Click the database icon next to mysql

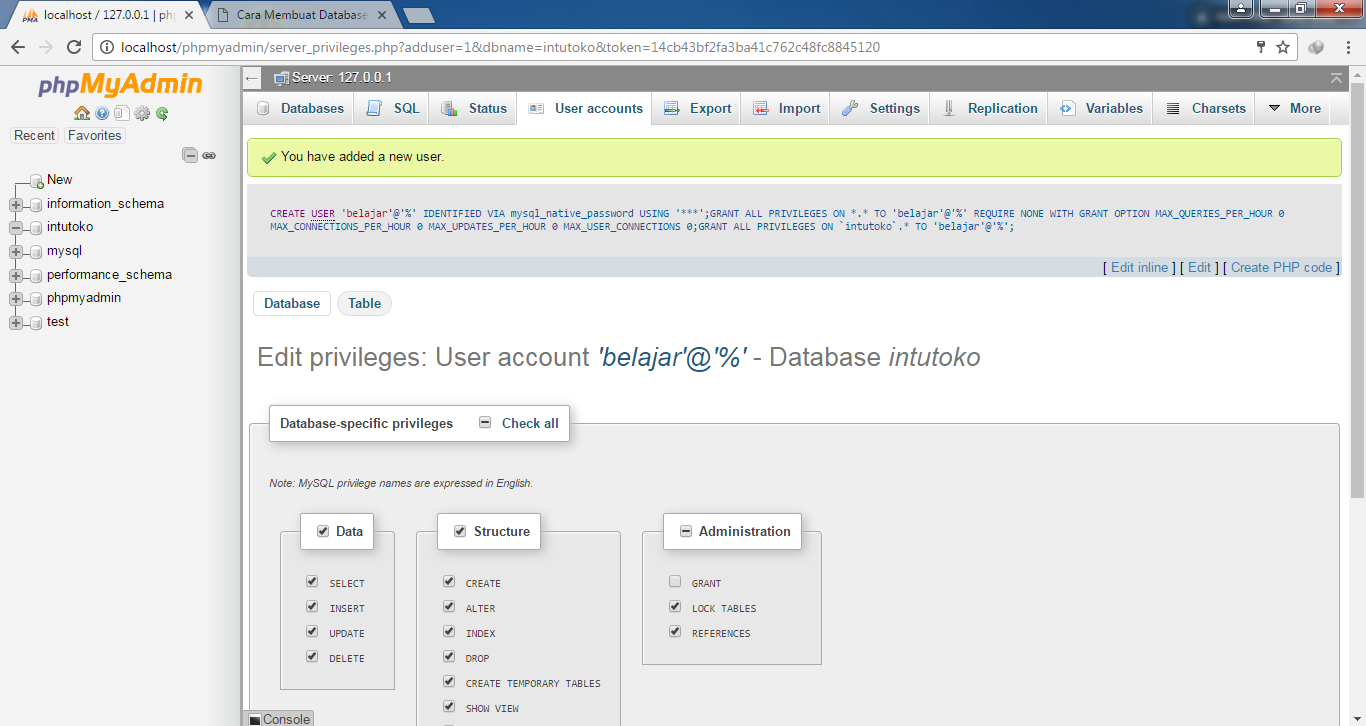(36, 251)
